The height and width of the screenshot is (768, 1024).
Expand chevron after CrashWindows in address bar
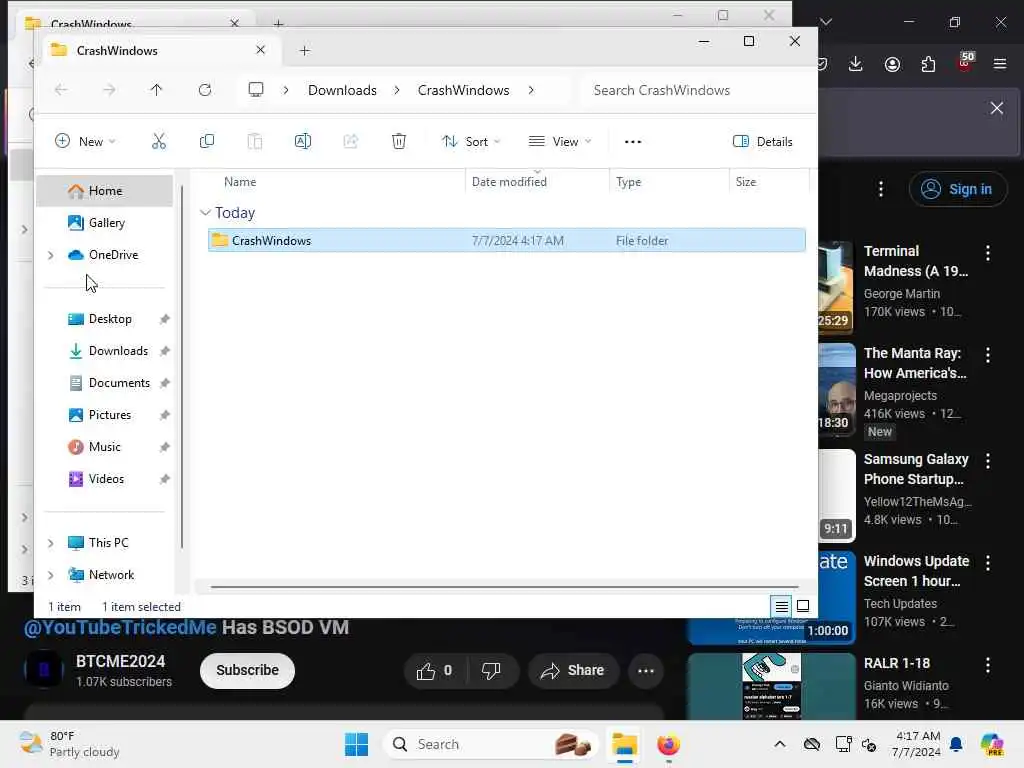point(531,90)
